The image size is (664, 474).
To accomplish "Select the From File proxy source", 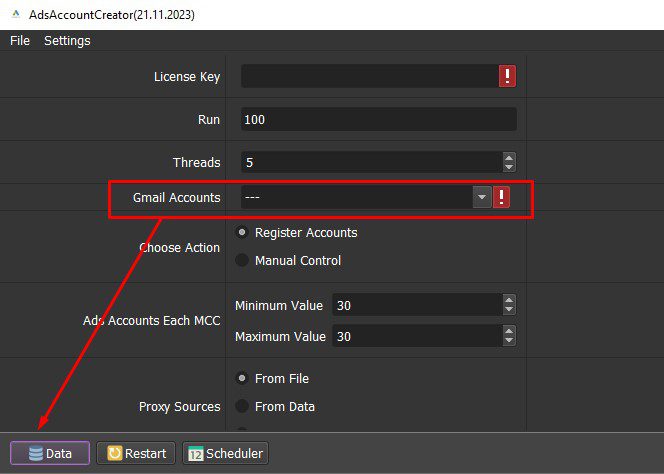I will pos(242,378).
